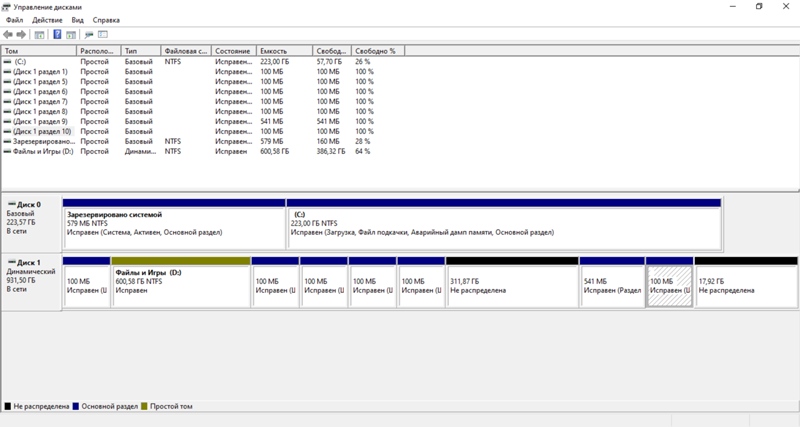Click the Back arrow in the toolbar
Image resolution: width=800 pixels, height=427 pixels.
click(9, 35)
